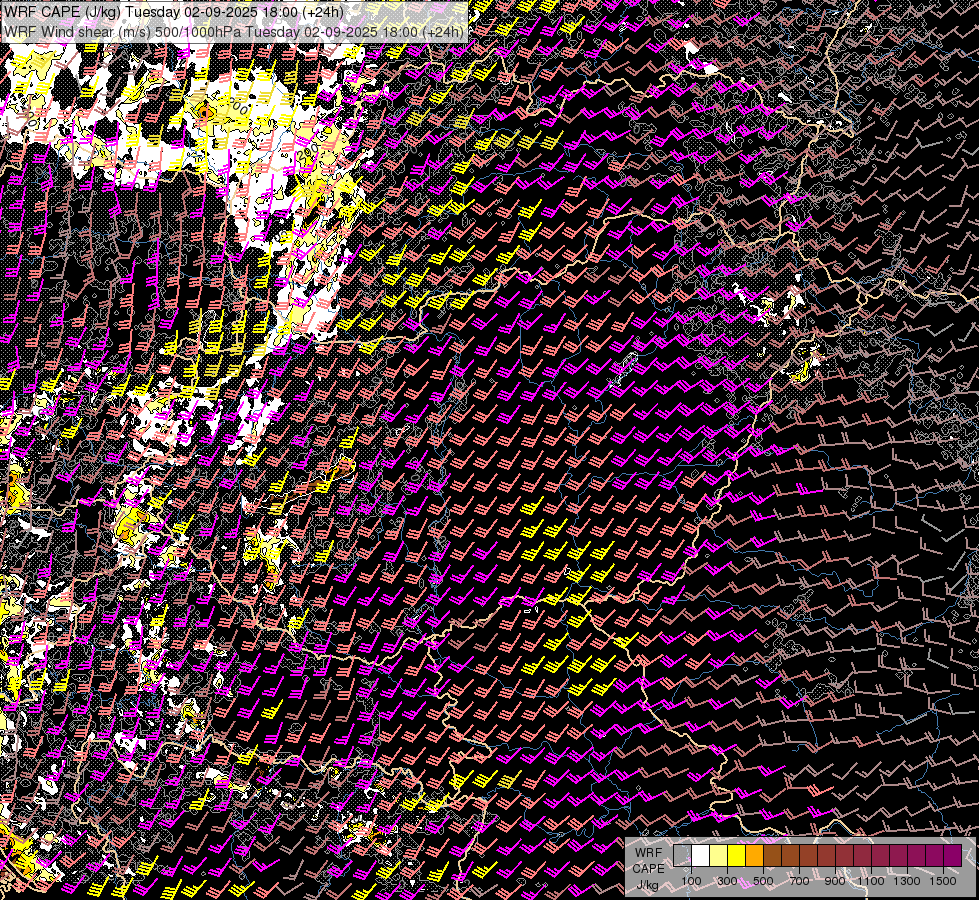Click the rightmost purple legend swatch

tap(953, 855)
